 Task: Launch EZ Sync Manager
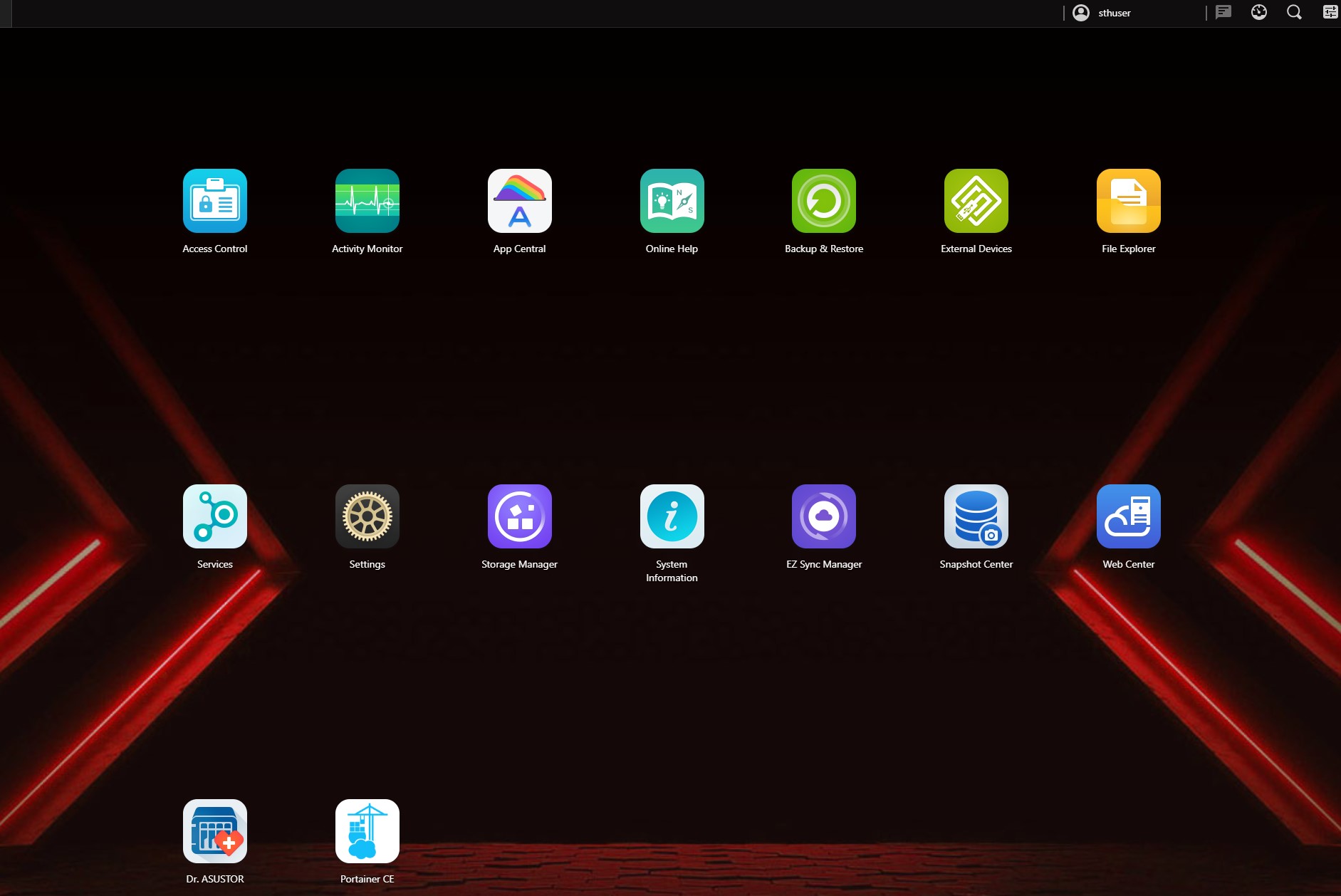(824, 516)
